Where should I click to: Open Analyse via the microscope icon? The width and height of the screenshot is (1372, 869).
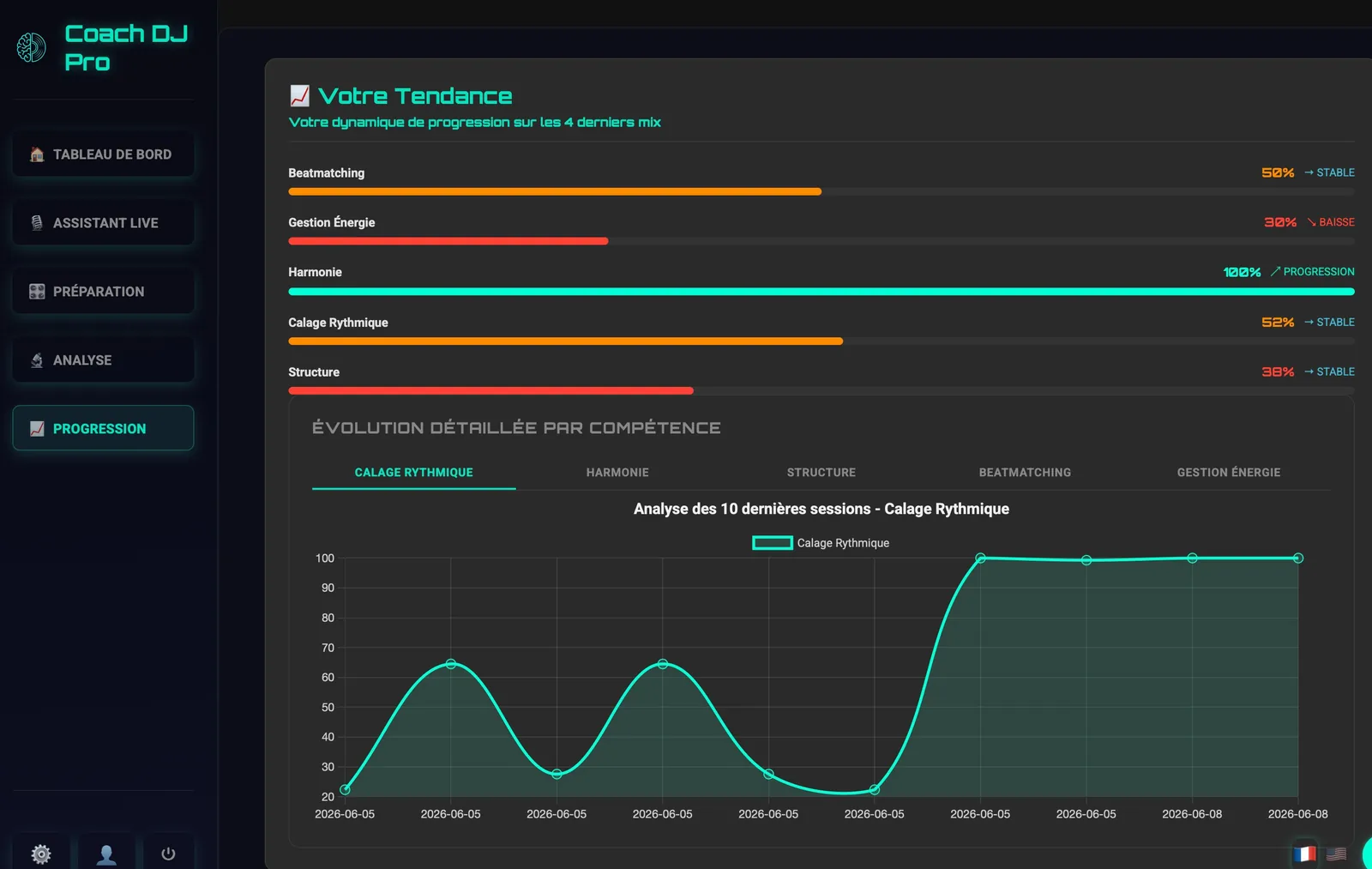point(37,360)
